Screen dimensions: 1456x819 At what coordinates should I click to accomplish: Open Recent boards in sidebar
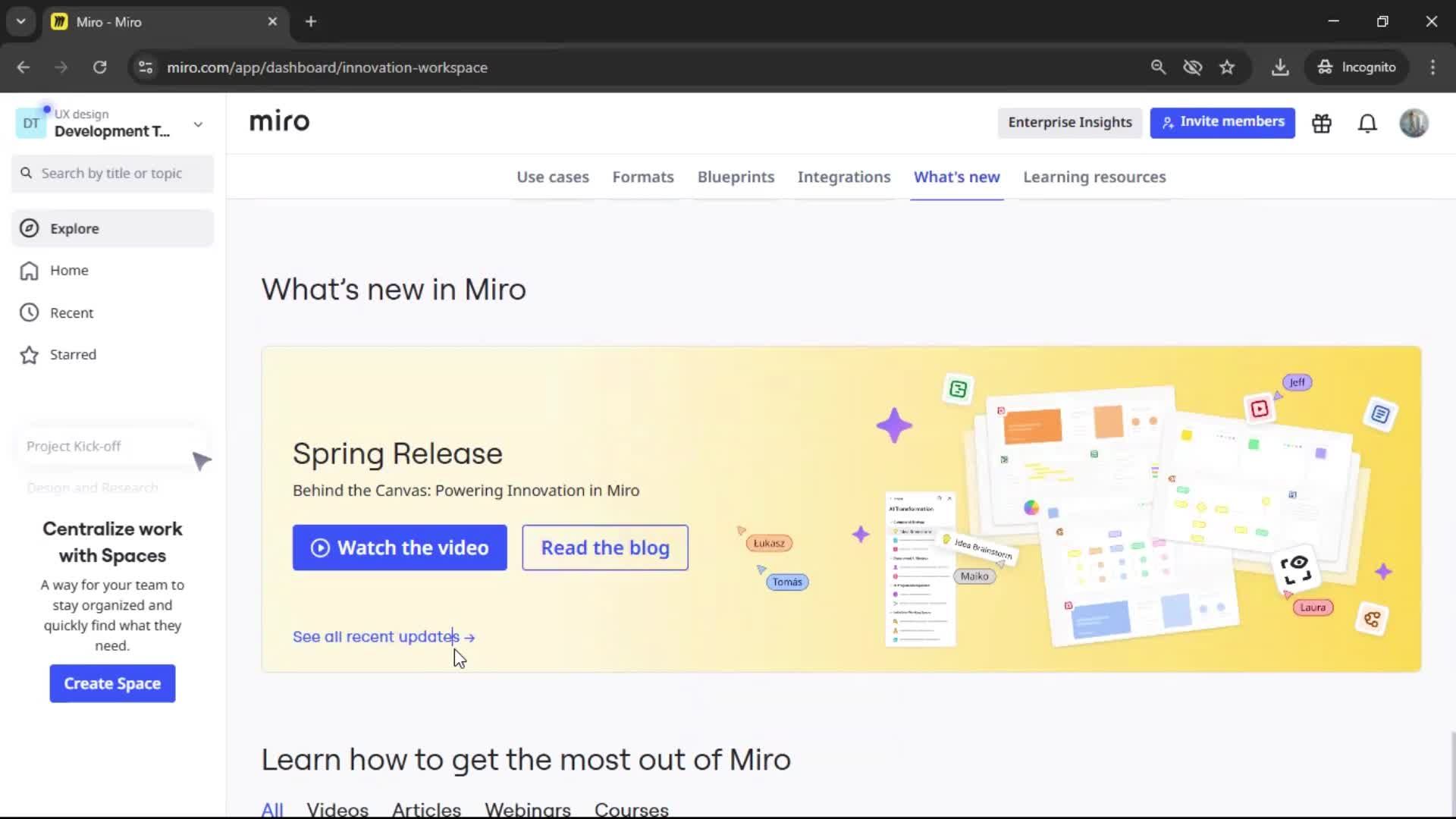point(112,312)
